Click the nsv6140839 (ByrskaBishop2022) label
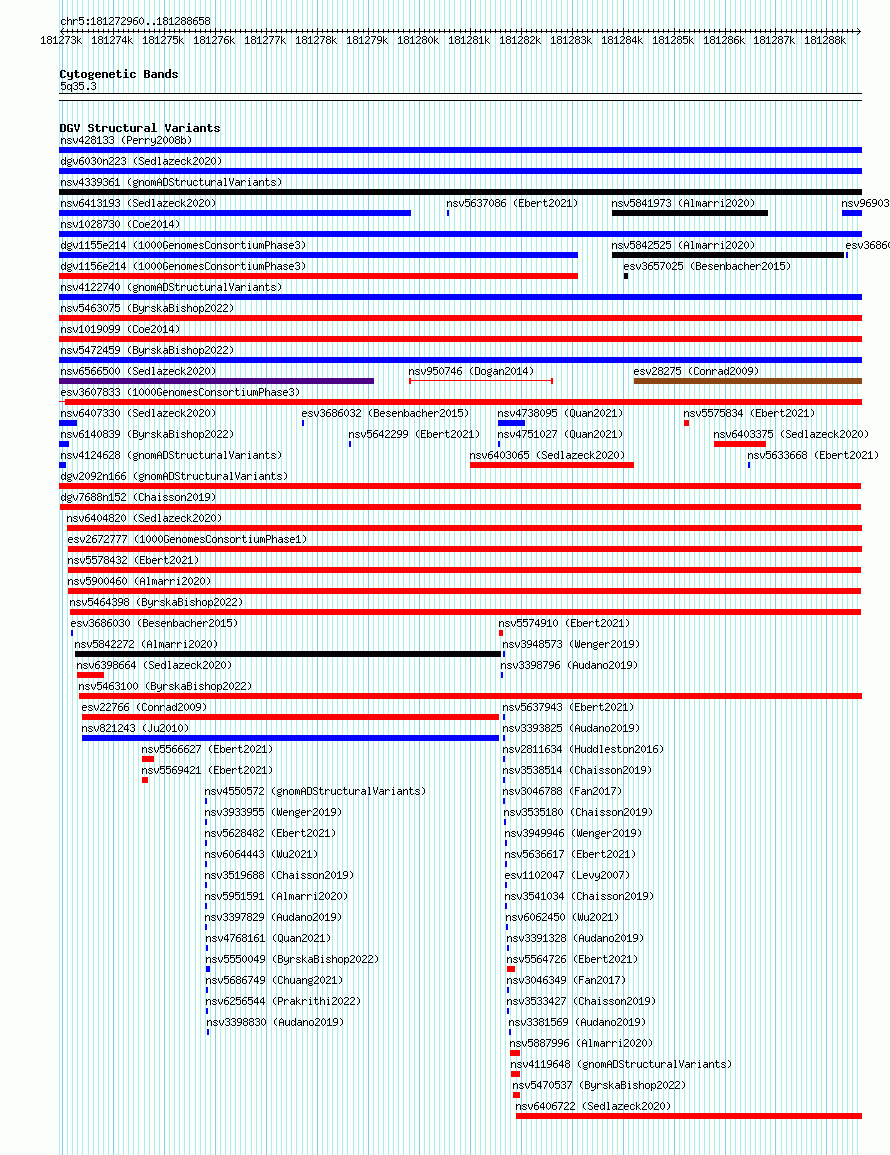Viewport: 890px width, 1155px height. (147, 434)
